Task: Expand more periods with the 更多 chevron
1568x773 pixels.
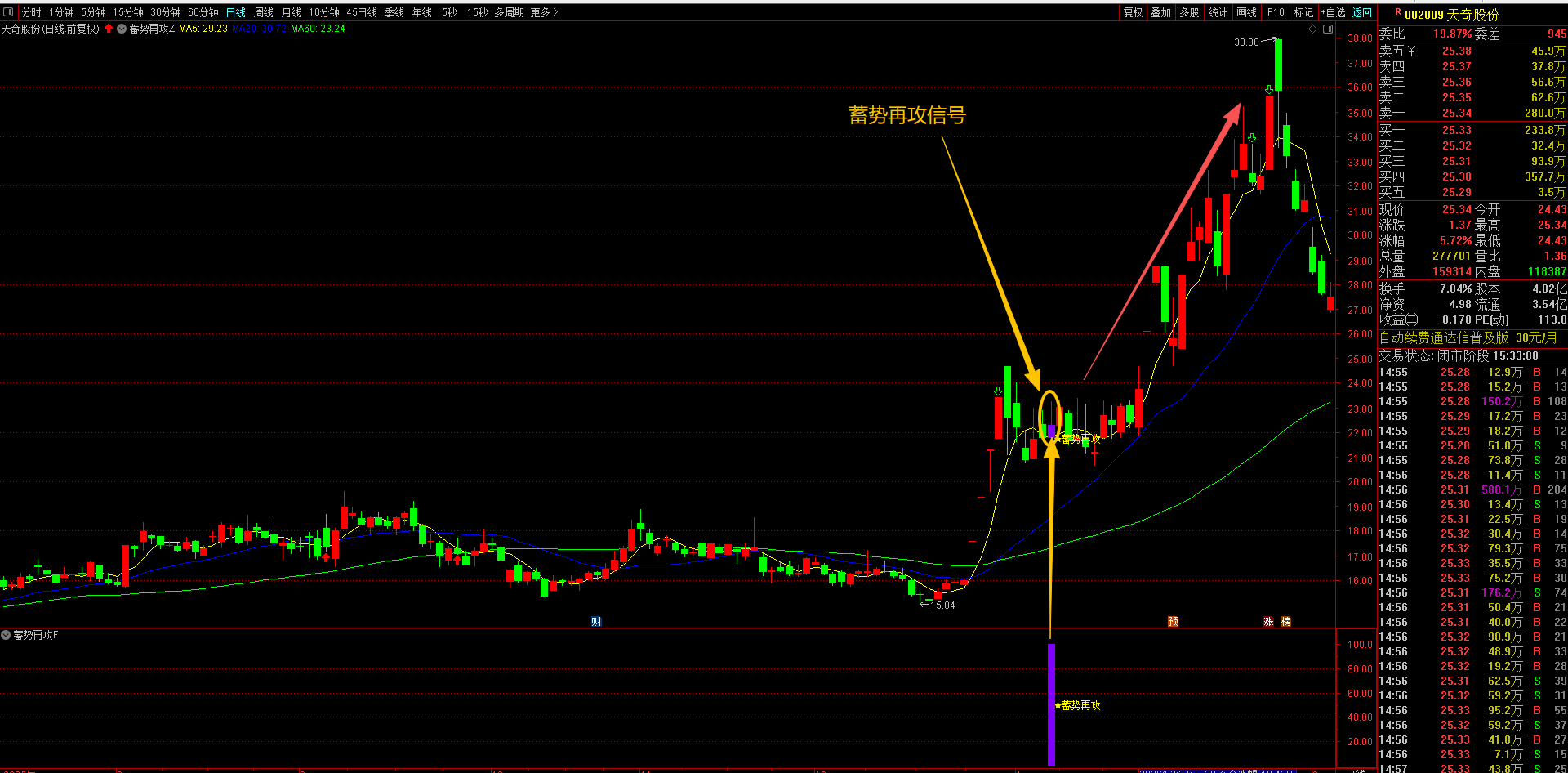Action: (545, 12)
